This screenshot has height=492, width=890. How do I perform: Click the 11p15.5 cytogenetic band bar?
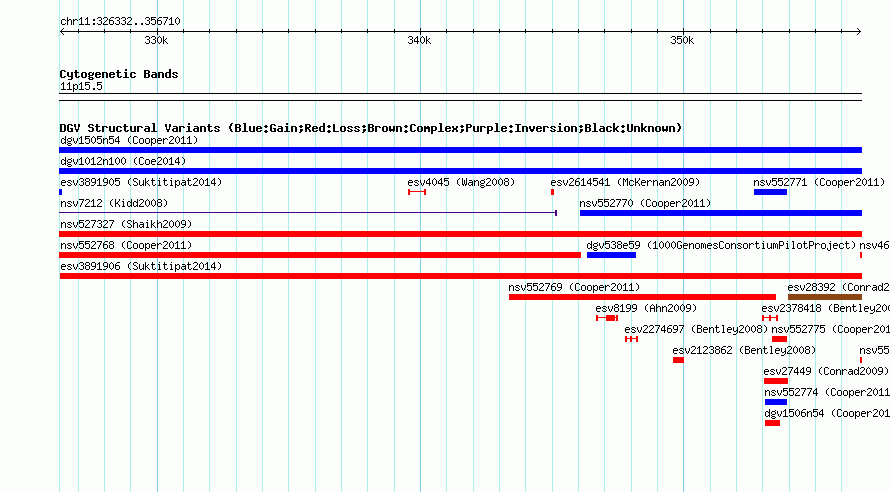pyautogui.click(x=460, y=97)
